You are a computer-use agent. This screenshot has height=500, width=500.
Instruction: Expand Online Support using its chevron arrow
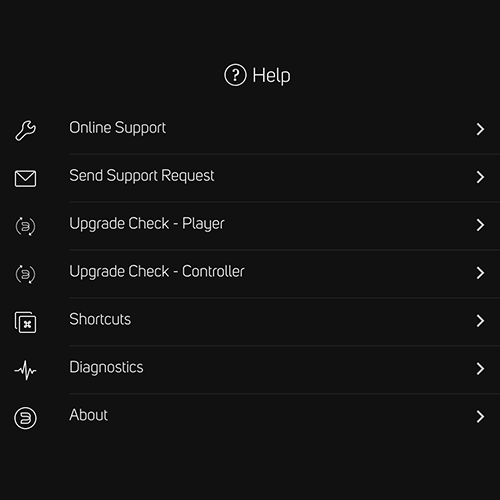click(x=480, y=129)
